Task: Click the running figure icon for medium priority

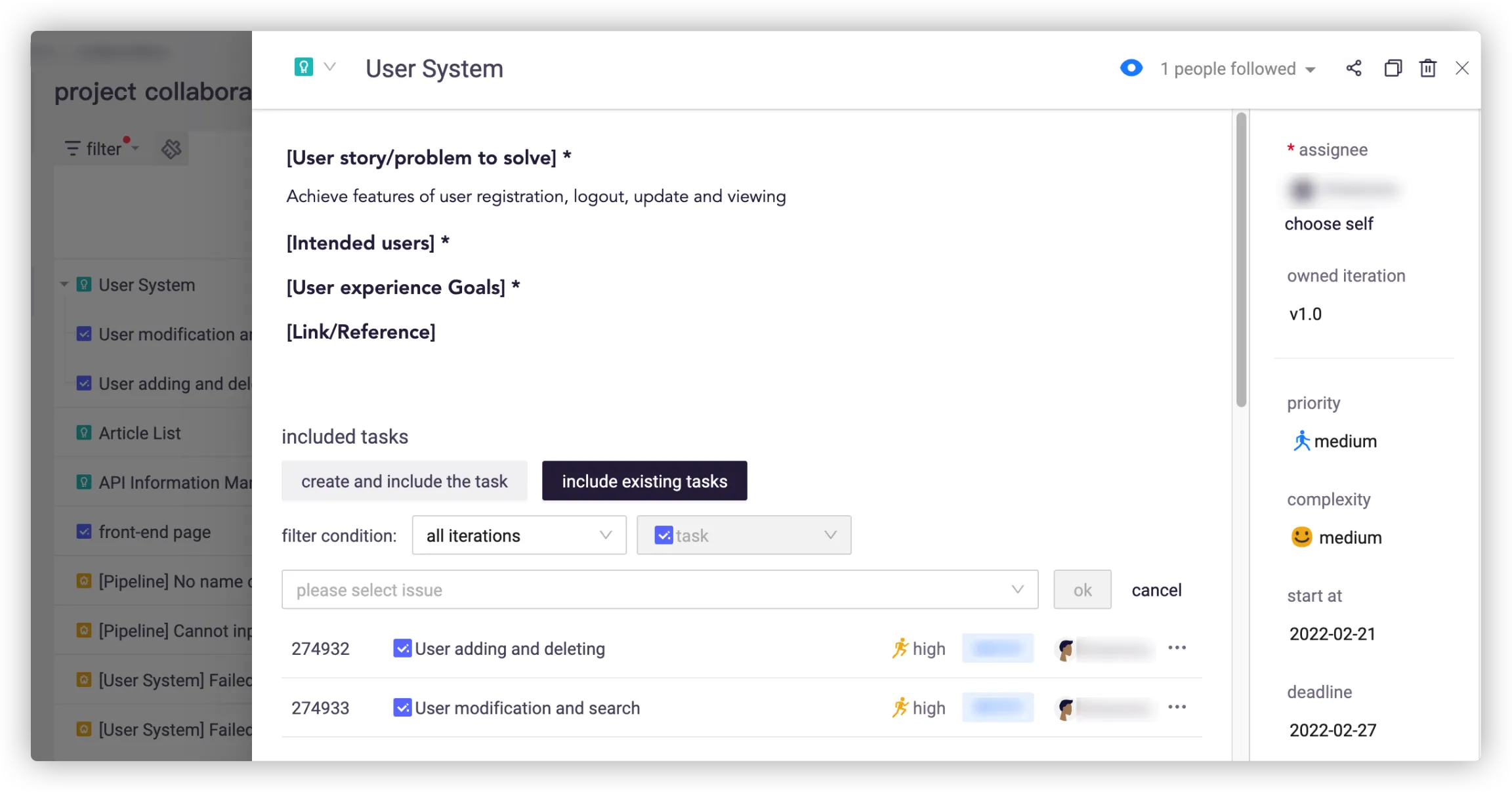Action: 1301,441
